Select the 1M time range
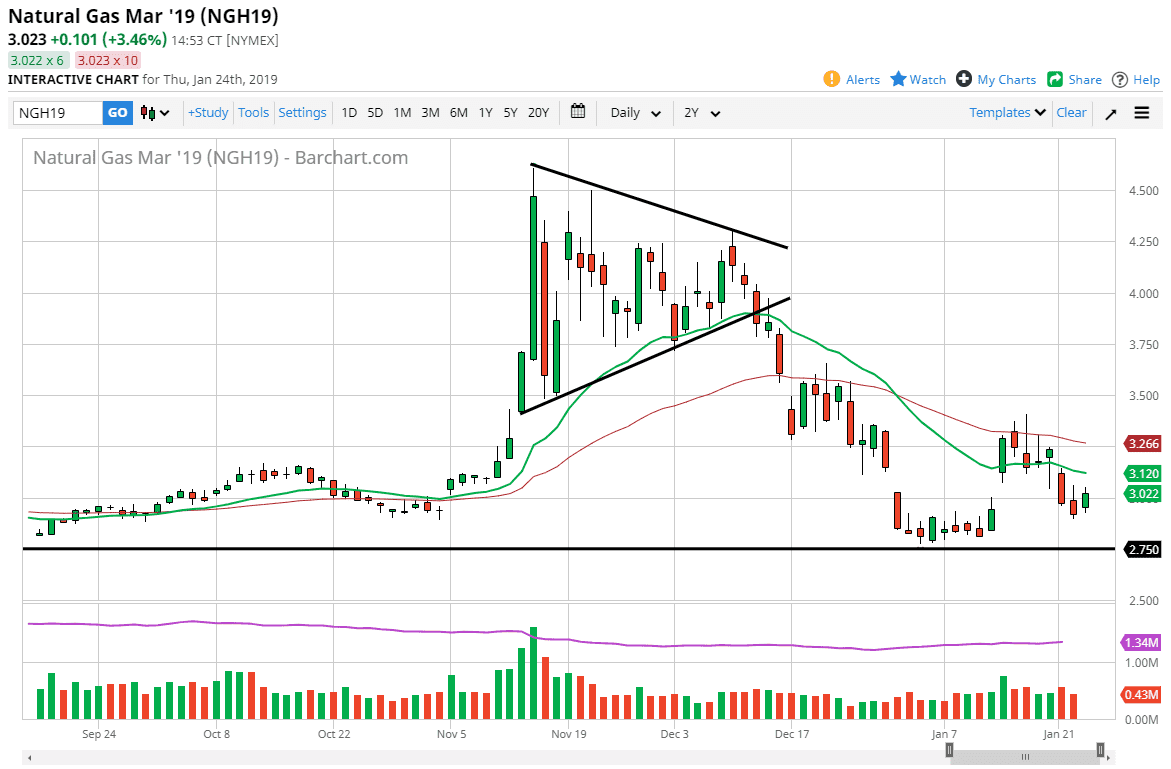This screenshot has height=769, width=1171. [403, 113]
